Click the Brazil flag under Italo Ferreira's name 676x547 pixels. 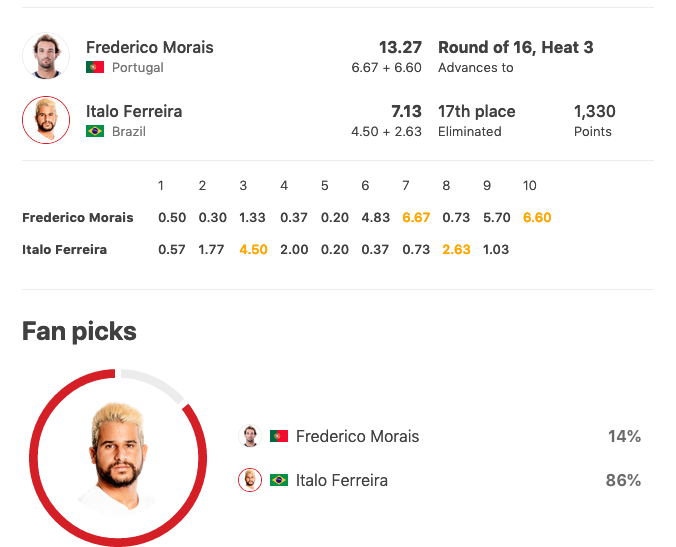[x=95, y=131]
